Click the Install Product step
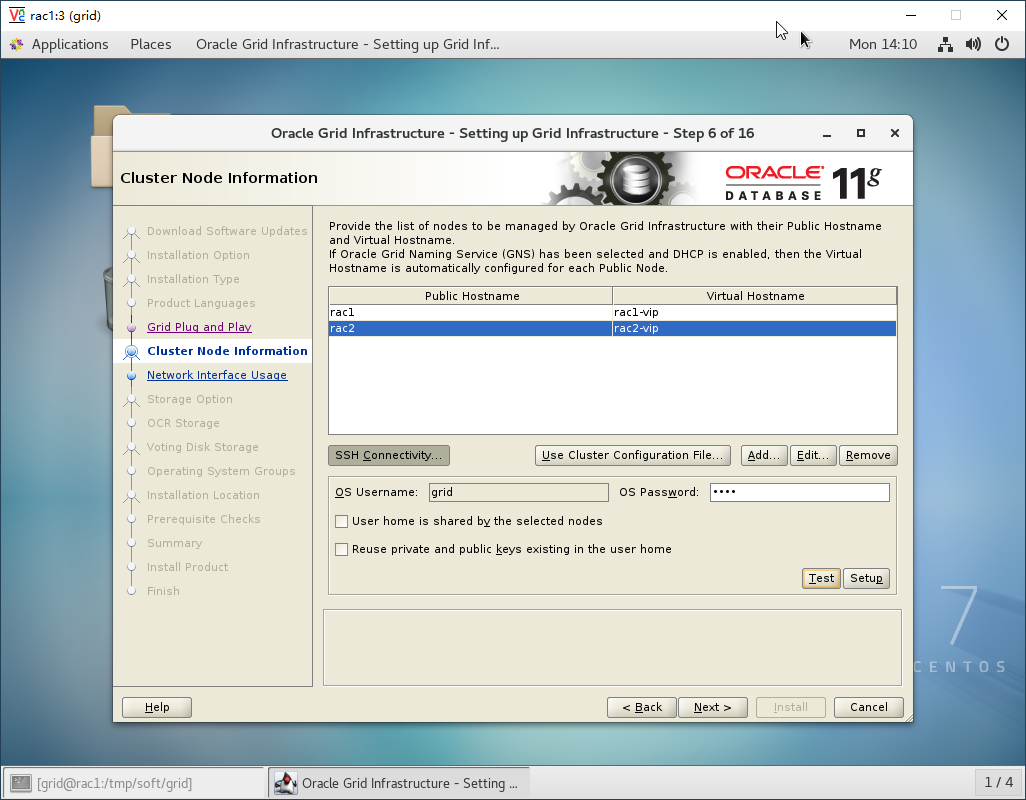This screenshot has height=800, width=1026. [188, 567]
